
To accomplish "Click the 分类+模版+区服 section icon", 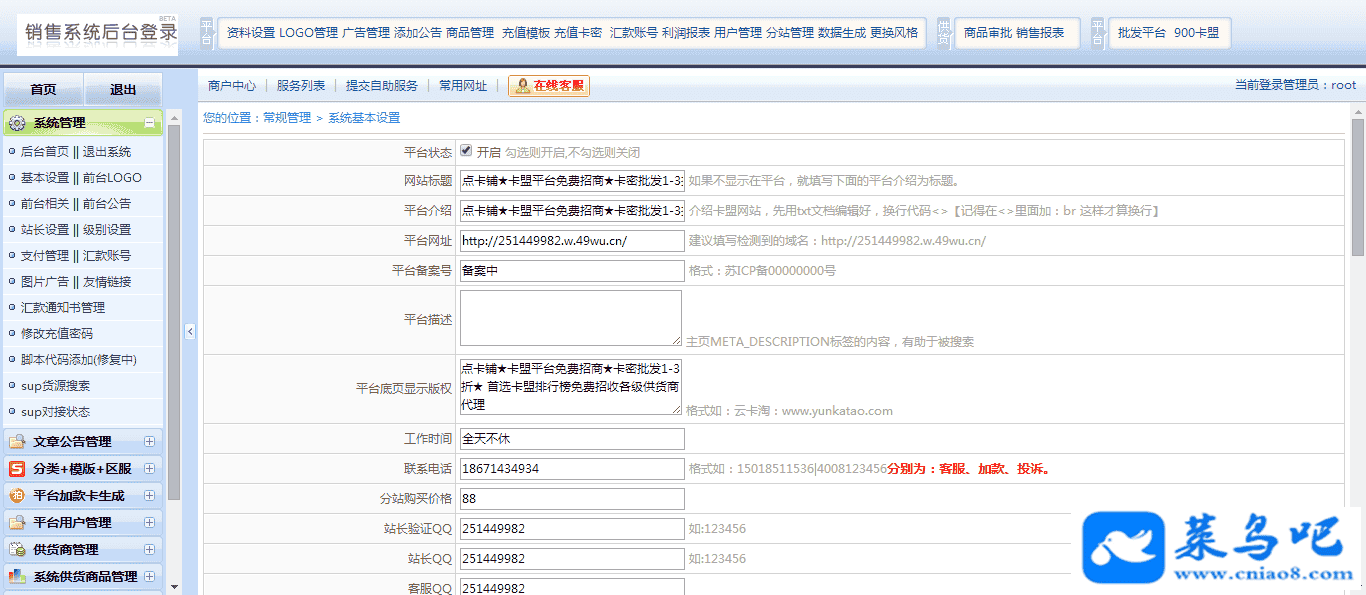I will [17, 469].
